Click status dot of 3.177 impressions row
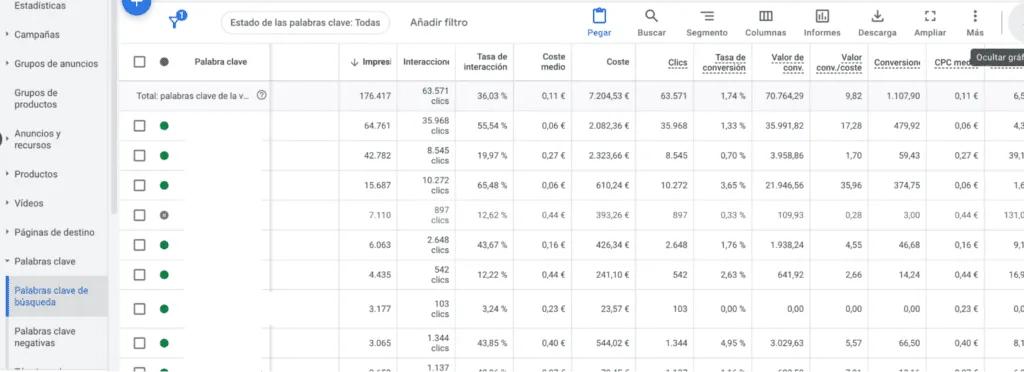The width and height of the screenshot is (1024, 372). [x=164, y=309]
